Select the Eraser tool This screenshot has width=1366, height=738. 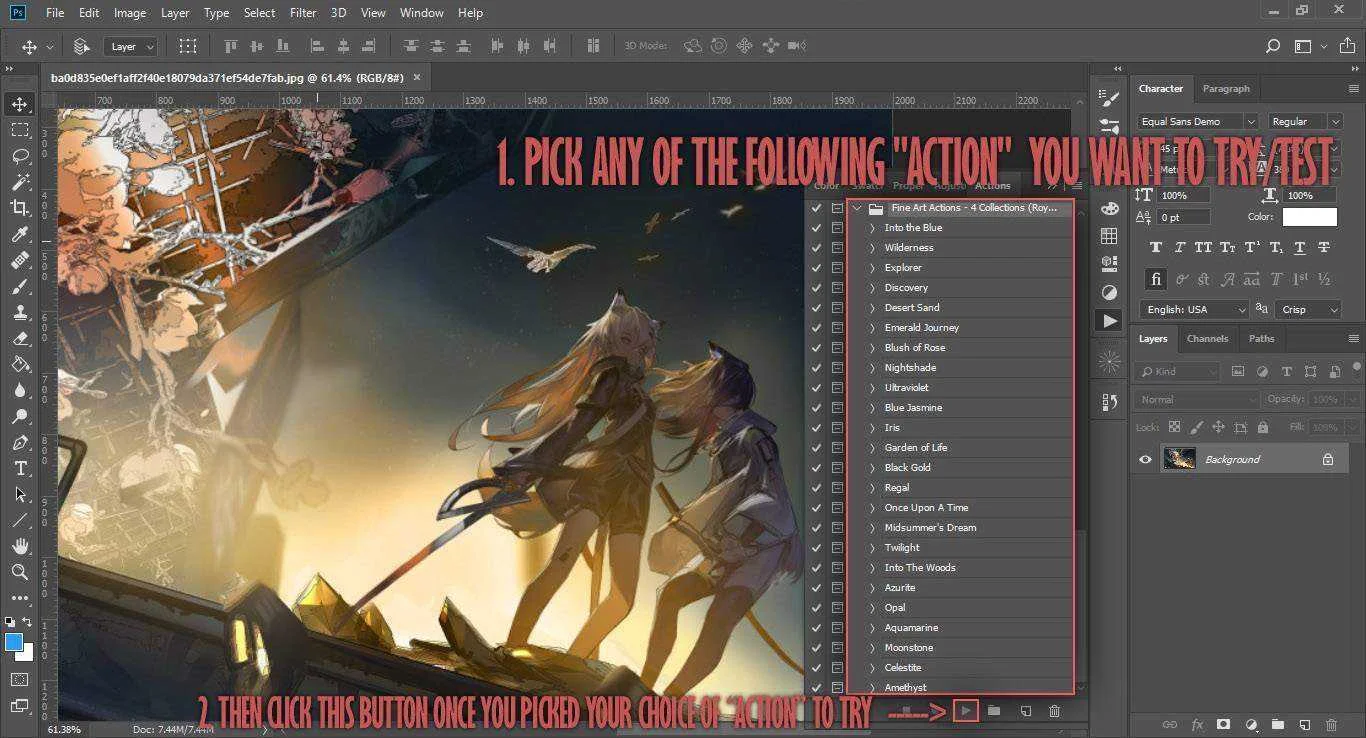point(19,339)
